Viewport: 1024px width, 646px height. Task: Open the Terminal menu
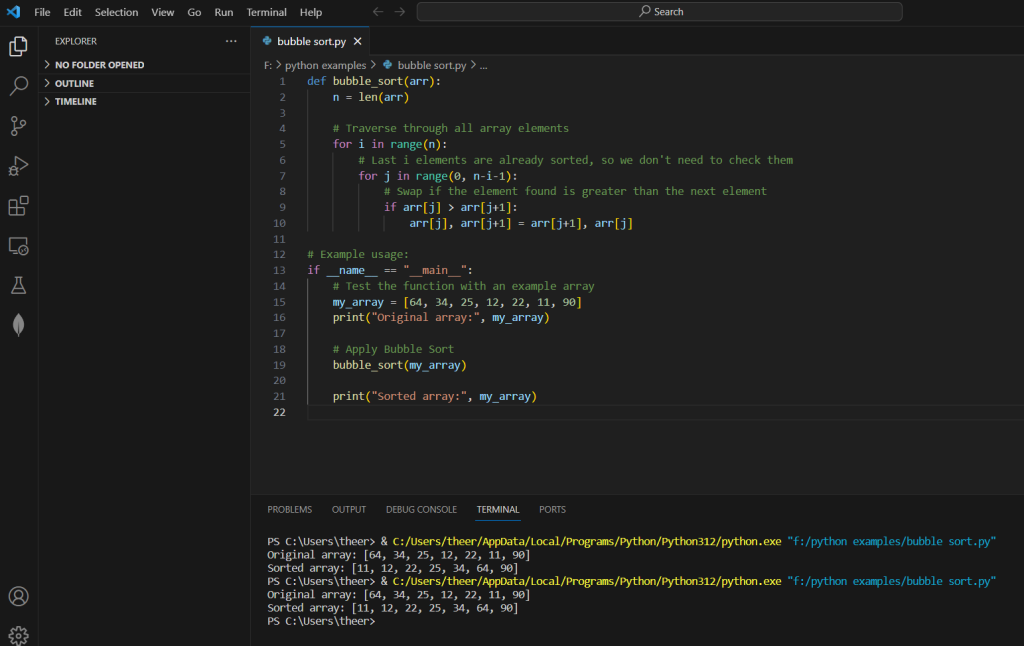(x=266, y=12)
